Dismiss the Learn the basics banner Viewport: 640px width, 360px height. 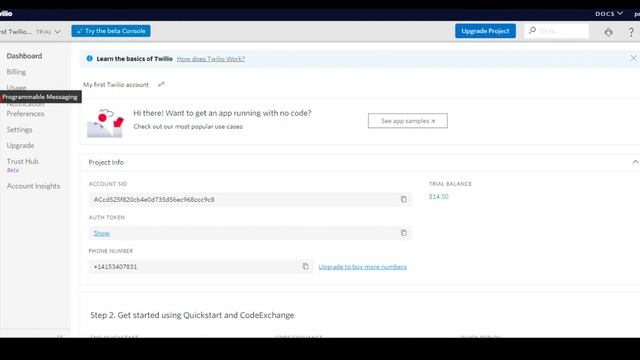(x=633, y=58)
